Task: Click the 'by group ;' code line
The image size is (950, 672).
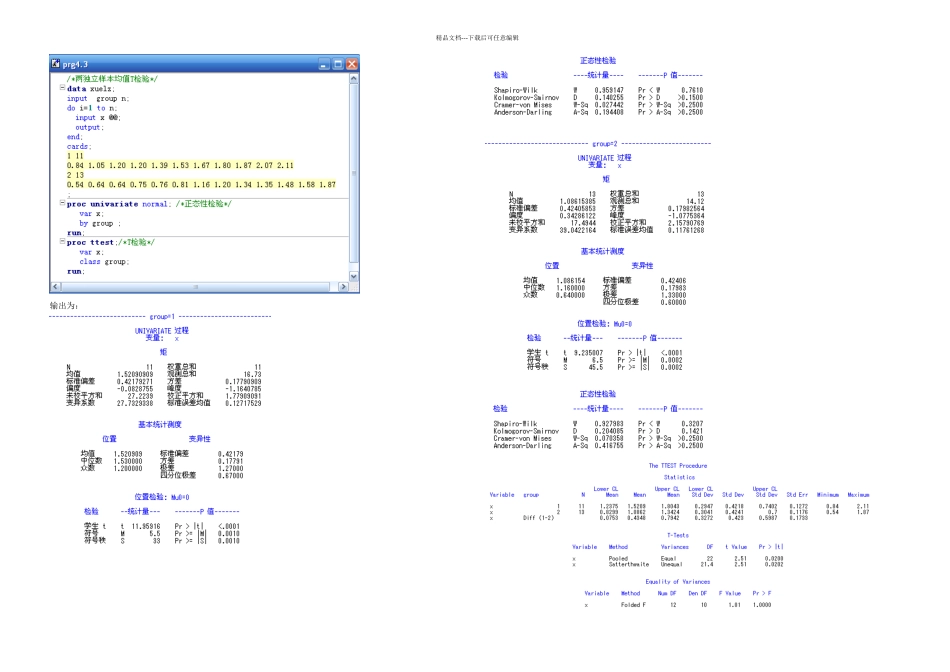Action: coord(100,223)
